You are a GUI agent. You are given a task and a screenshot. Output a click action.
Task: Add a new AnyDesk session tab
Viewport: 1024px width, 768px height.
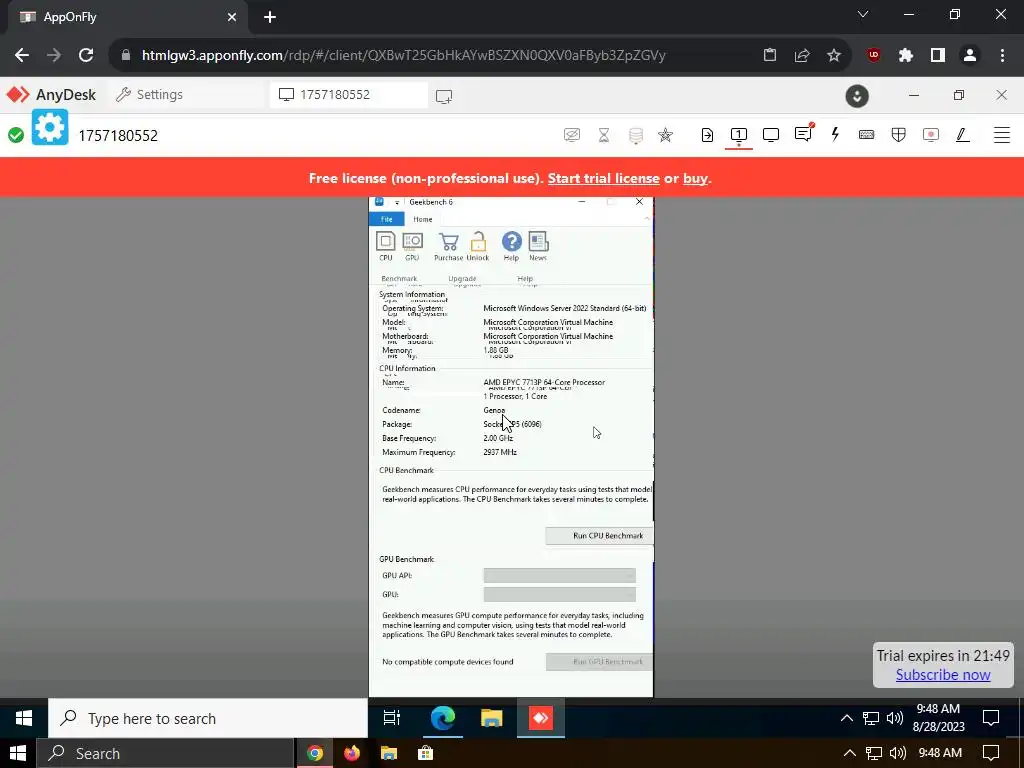coord(444,96)
